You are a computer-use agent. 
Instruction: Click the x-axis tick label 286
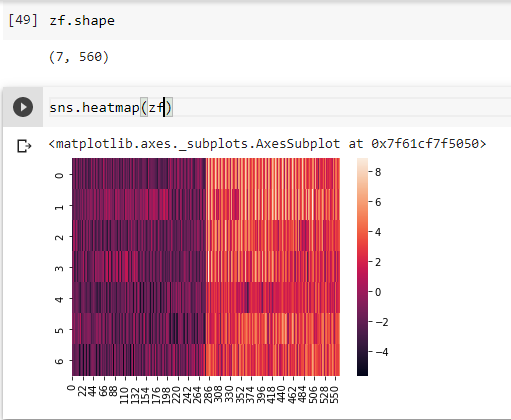pyautogui.click(x=208, y=394)
